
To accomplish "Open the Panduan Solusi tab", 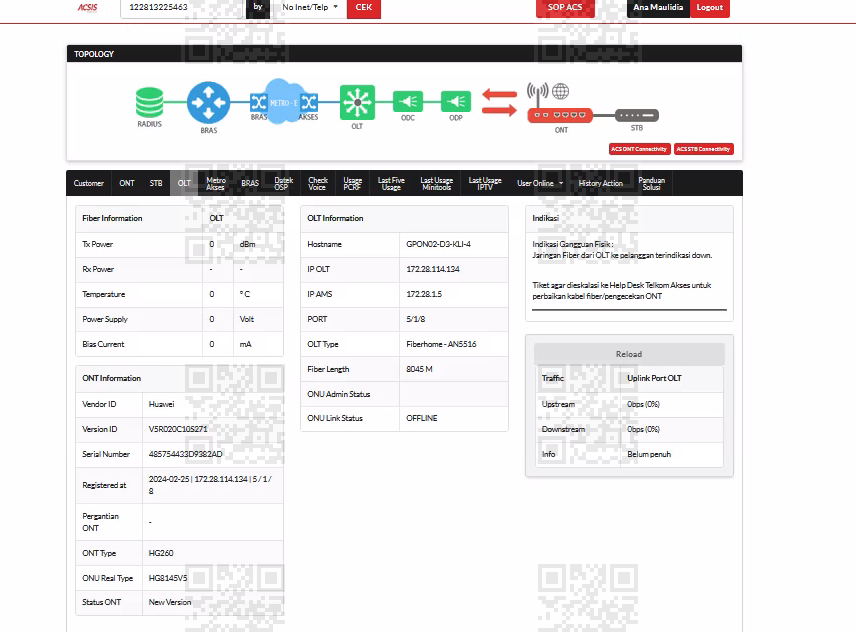I will (651, 183).
